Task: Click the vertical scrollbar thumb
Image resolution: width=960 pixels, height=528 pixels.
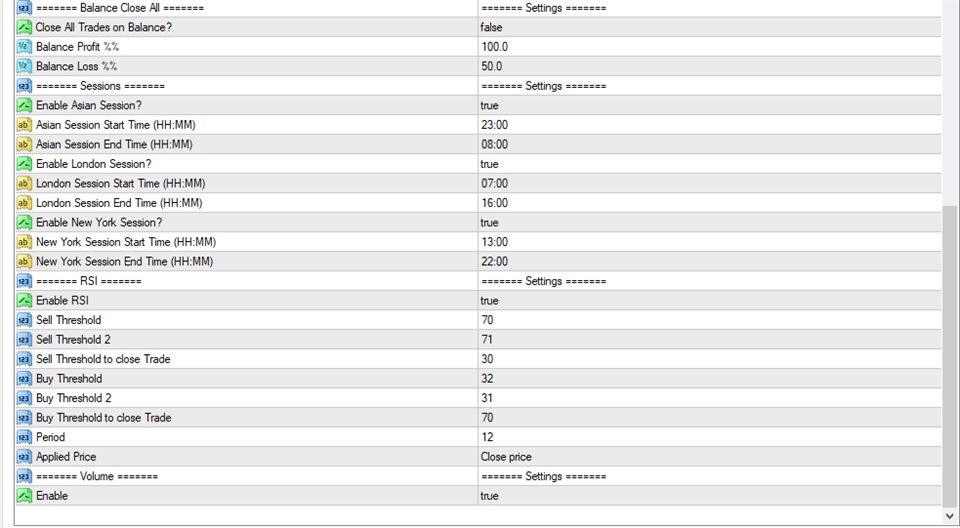Action: [950, 355]
